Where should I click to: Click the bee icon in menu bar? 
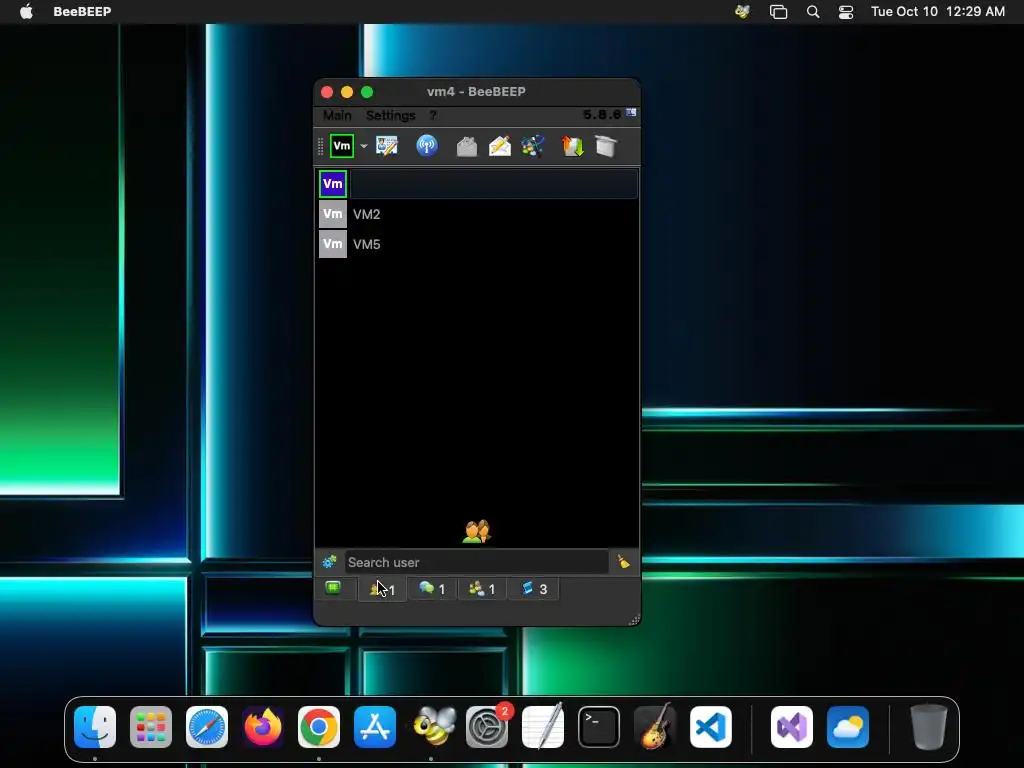[742, 11]
